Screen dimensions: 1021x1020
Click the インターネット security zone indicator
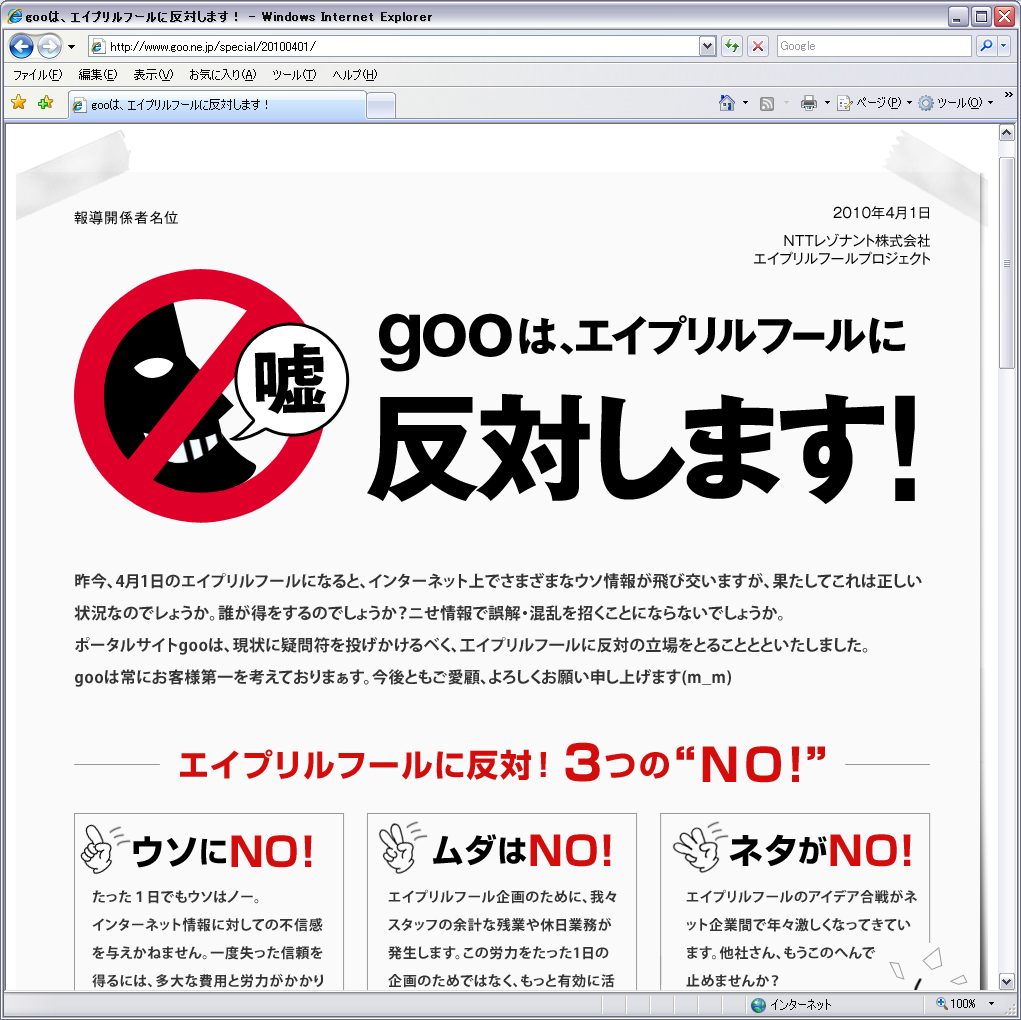790,1004
